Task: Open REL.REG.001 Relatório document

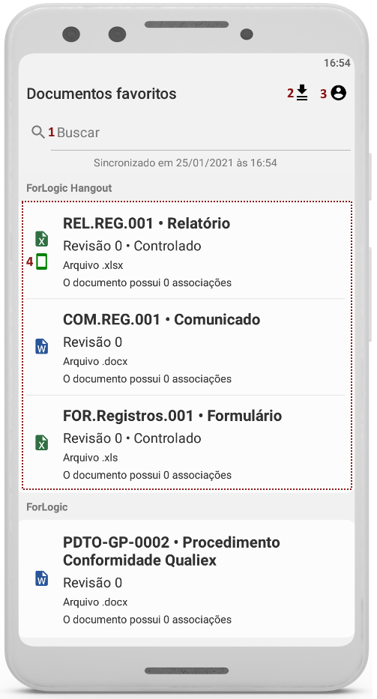Action: [x=186, y=251]
